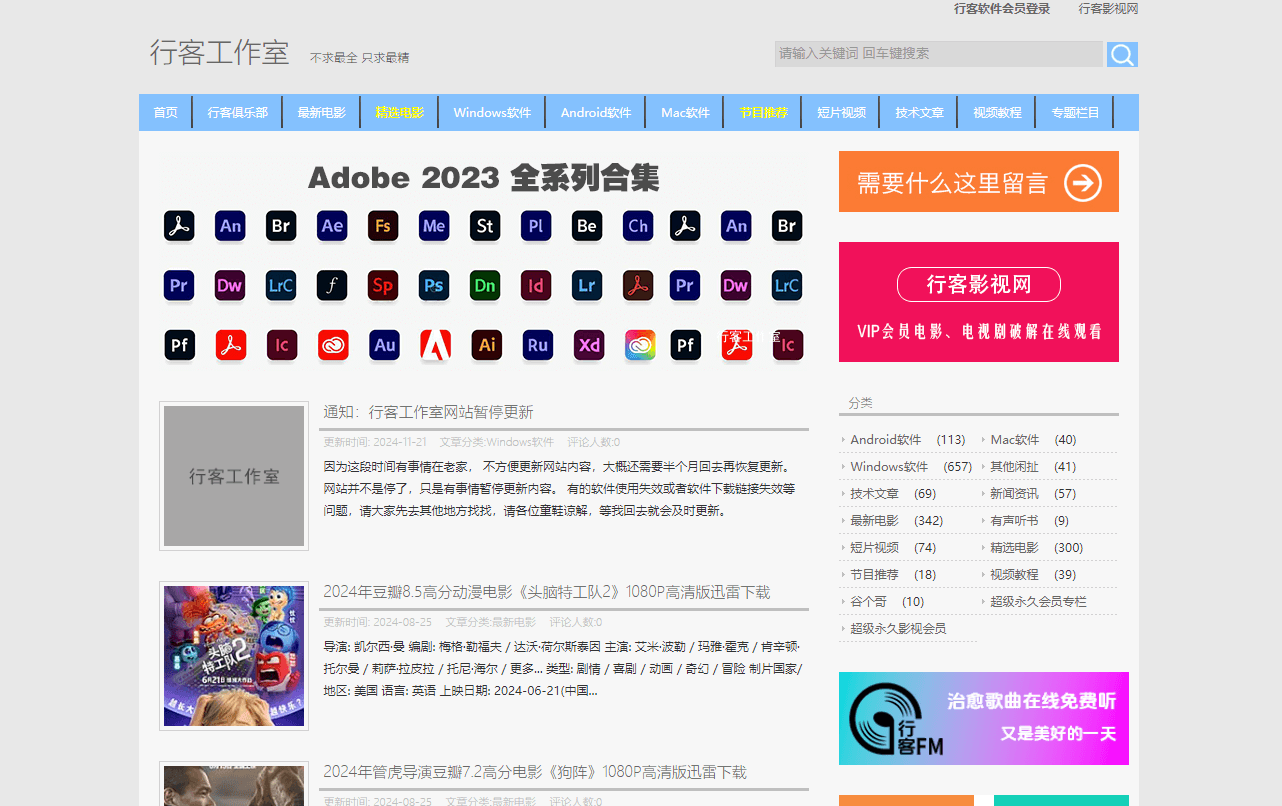Image resolution: width=1282 pixels, height=806 pixels.
Task: Select the Illustrator (Ai) icon
Action: pyautogui.click(x=487, y=345)
